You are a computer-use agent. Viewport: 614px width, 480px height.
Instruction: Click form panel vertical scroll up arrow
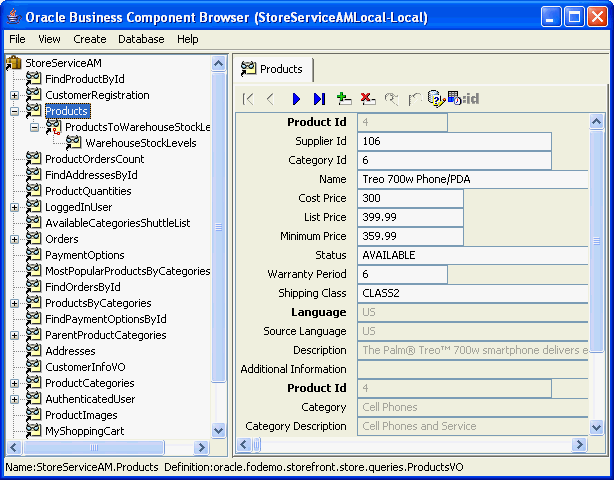point(596,122)
